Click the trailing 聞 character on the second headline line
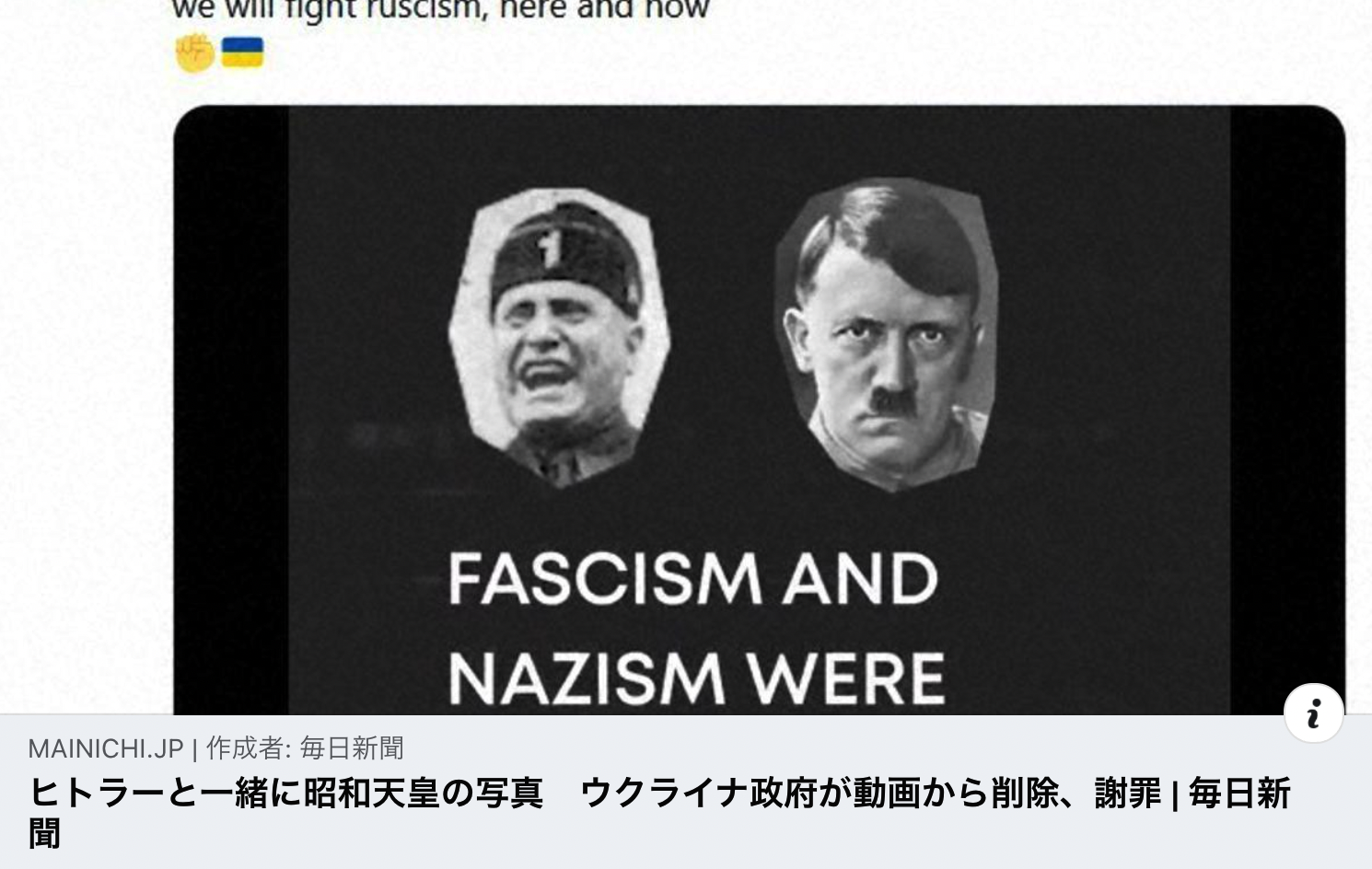1372x869 pixels. 44,834
